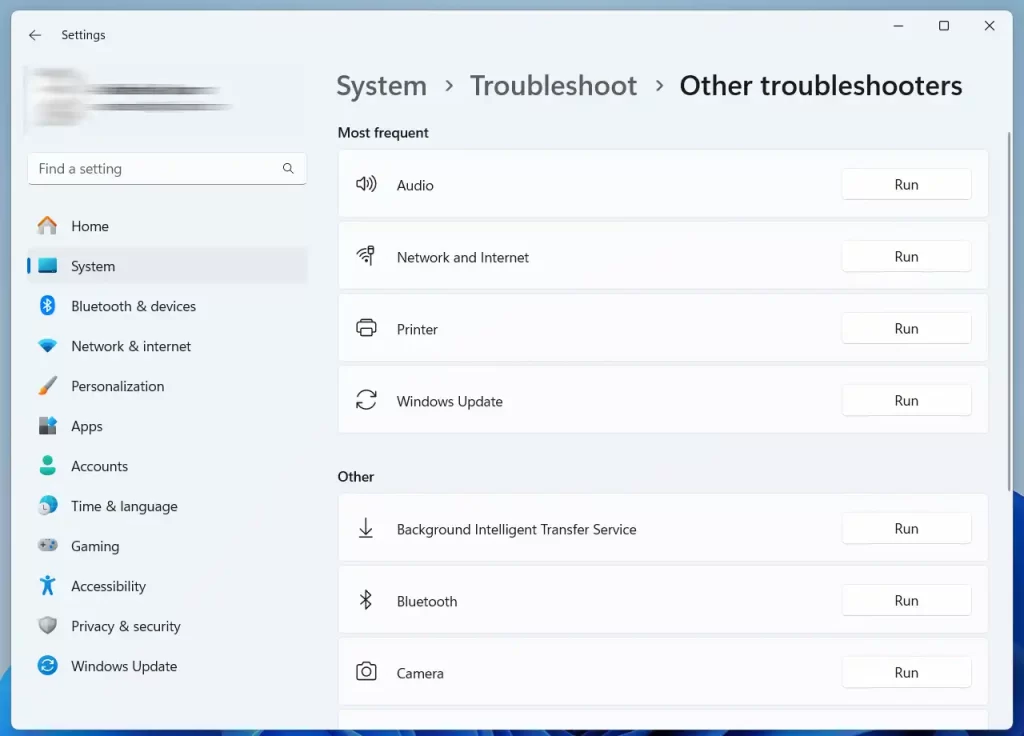Click the Home house icon in sidebar

point(47,226)
